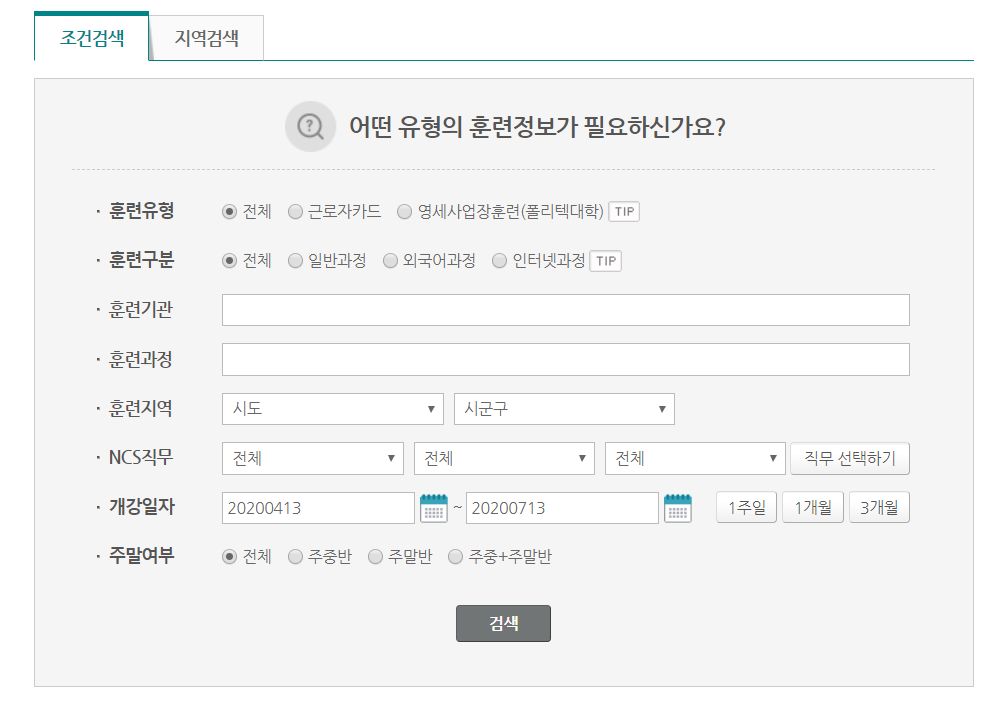Select 전체 radio for 주말여부
Screen dimensions: 998x727
[229, 557]
